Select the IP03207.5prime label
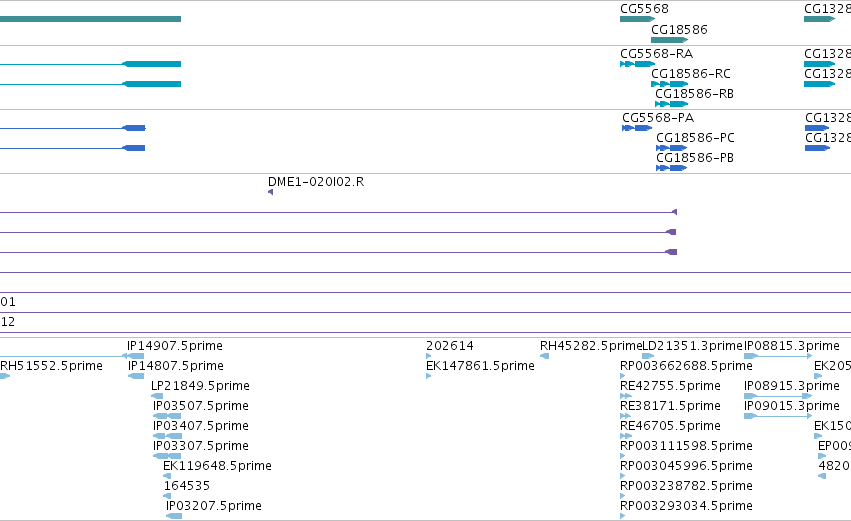The width and height of the screenshot is (851, 521). 214,506
